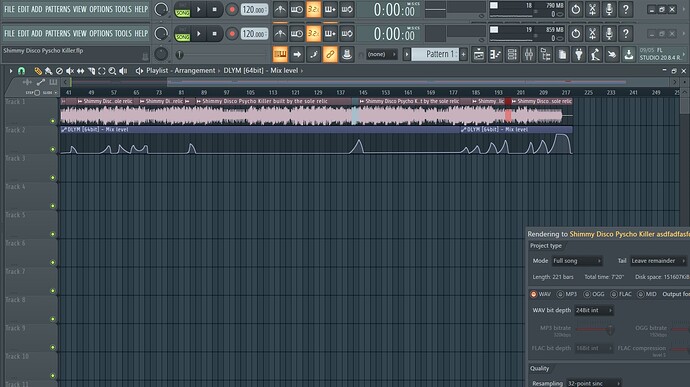Open HELP menu in hidden back FL window

[x=141, y=9]
